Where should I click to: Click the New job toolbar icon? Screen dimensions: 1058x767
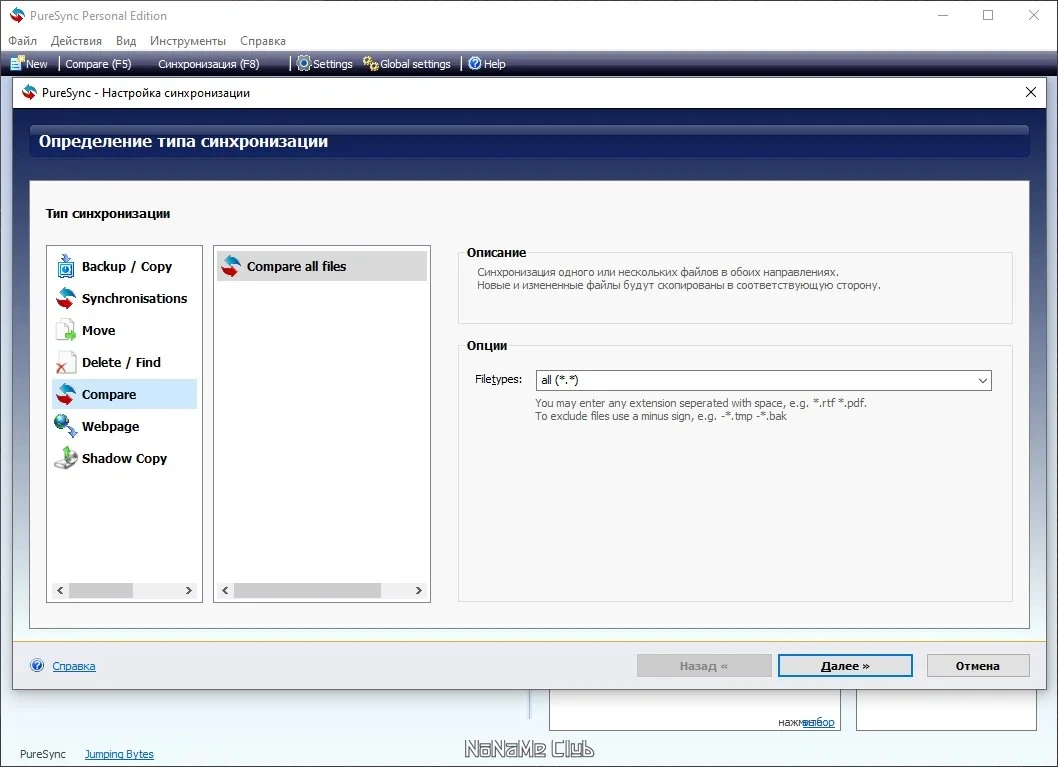coord(17,63)
